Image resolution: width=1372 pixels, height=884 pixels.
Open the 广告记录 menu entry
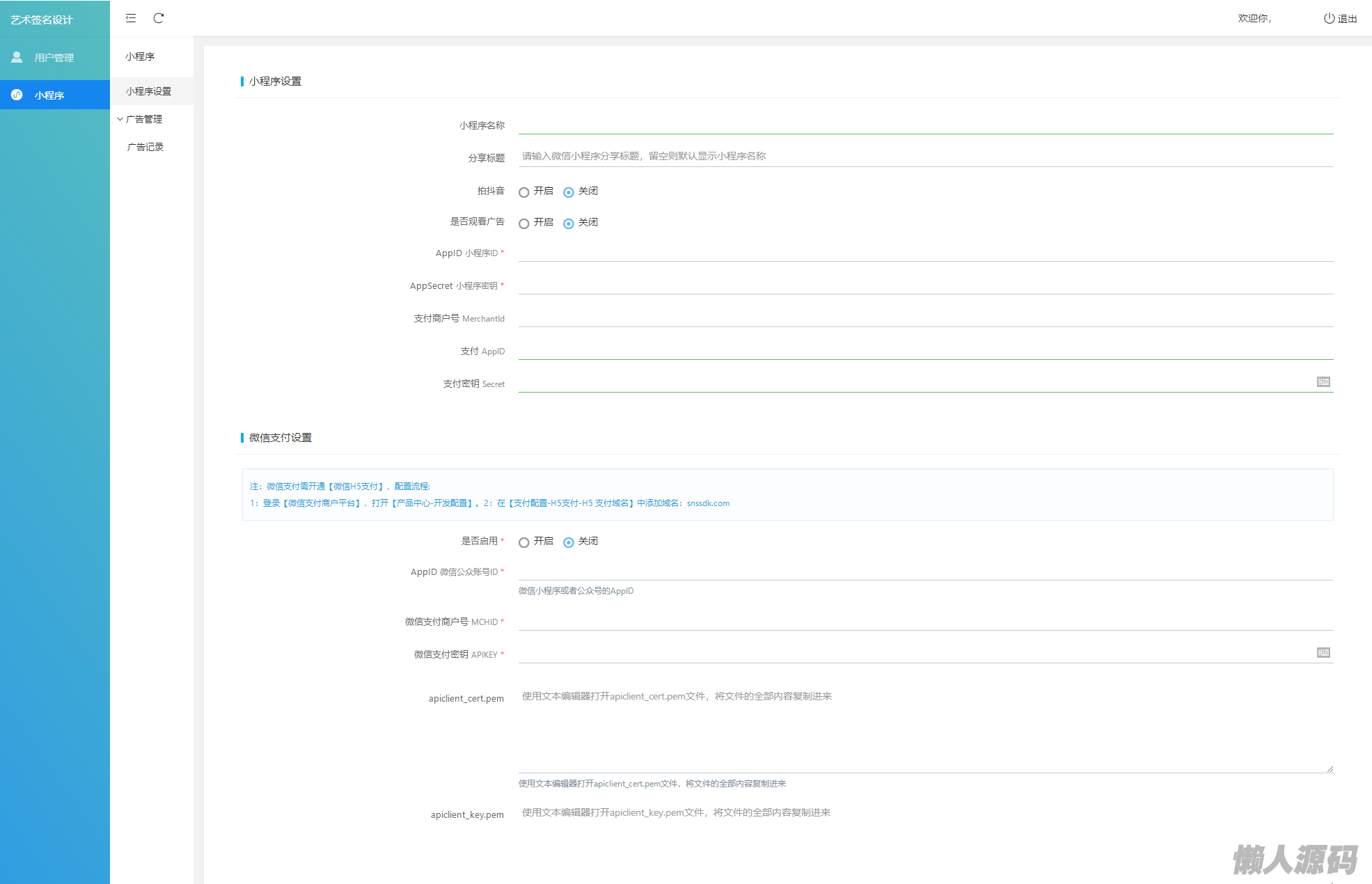(x=145, y=147)
